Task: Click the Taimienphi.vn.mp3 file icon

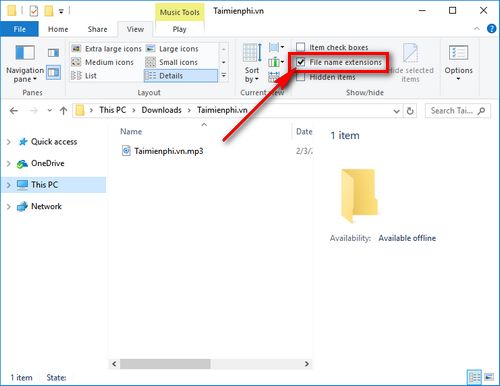Action: 126,151
